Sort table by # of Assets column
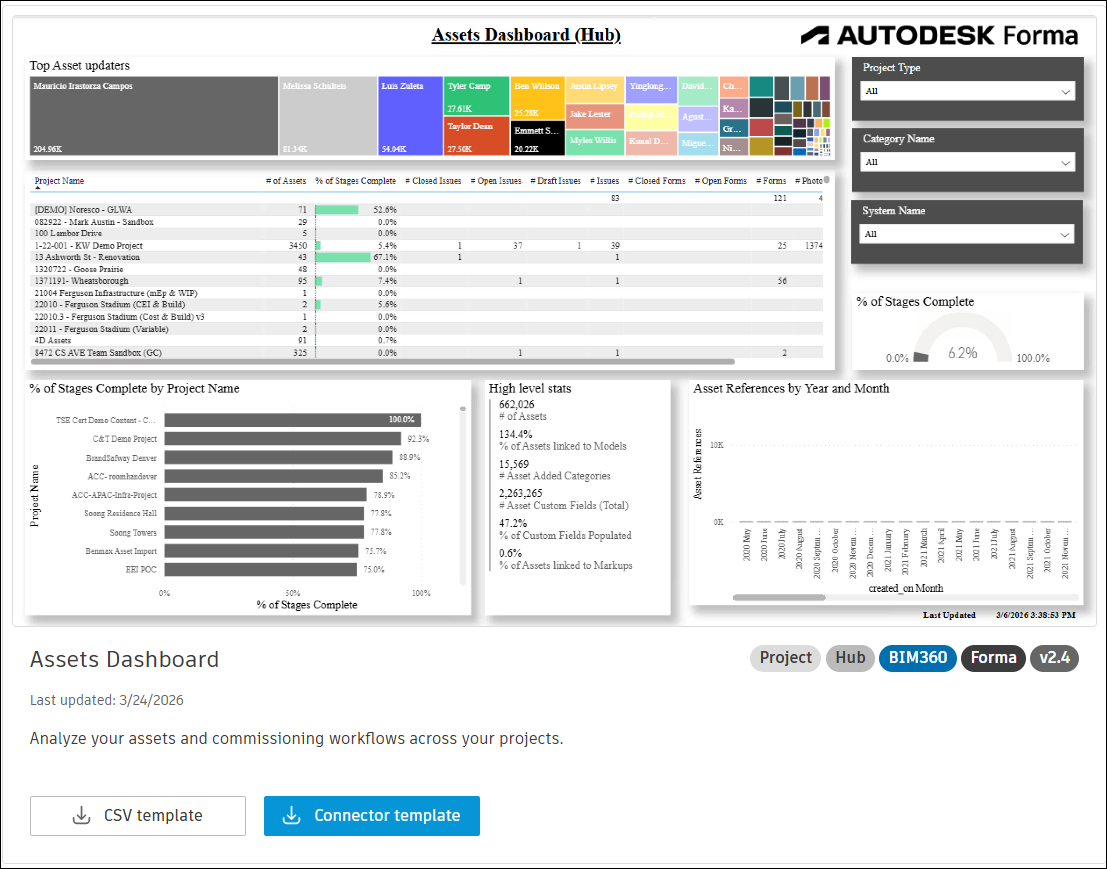This screenshot has height=869, width=1107. (x=286, y=181)
